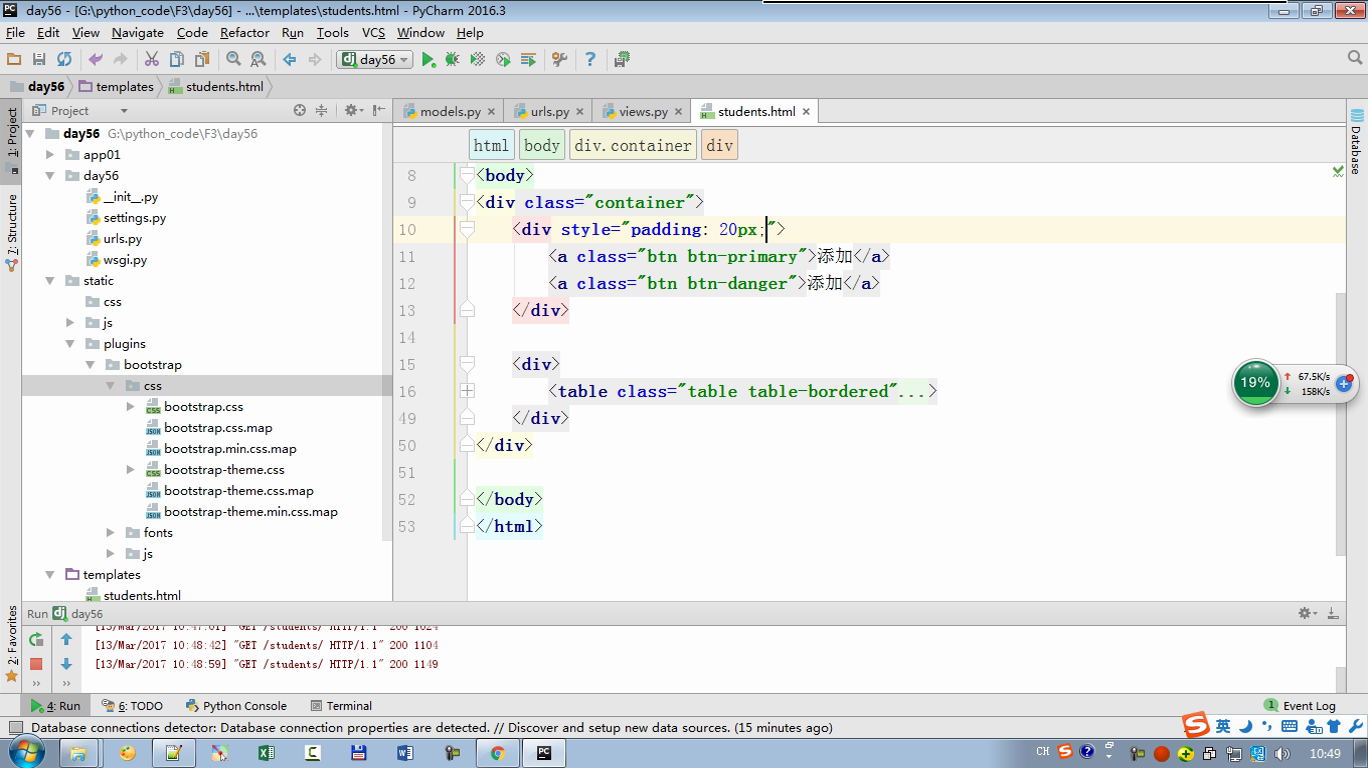
Task: Open the Refactor menu
Action: coord(244,32)
